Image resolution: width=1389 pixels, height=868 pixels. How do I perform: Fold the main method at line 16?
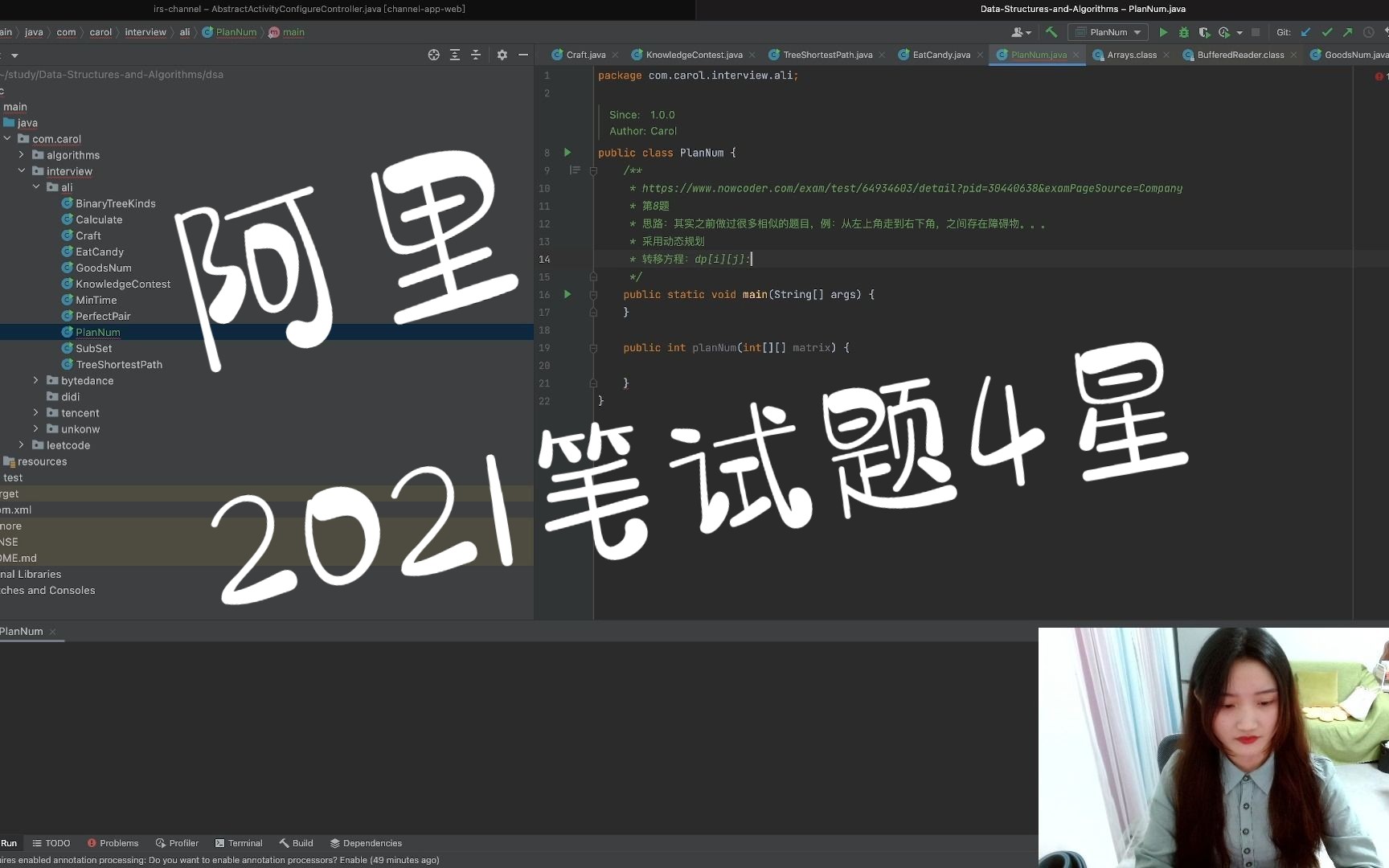tap(593, 295)
